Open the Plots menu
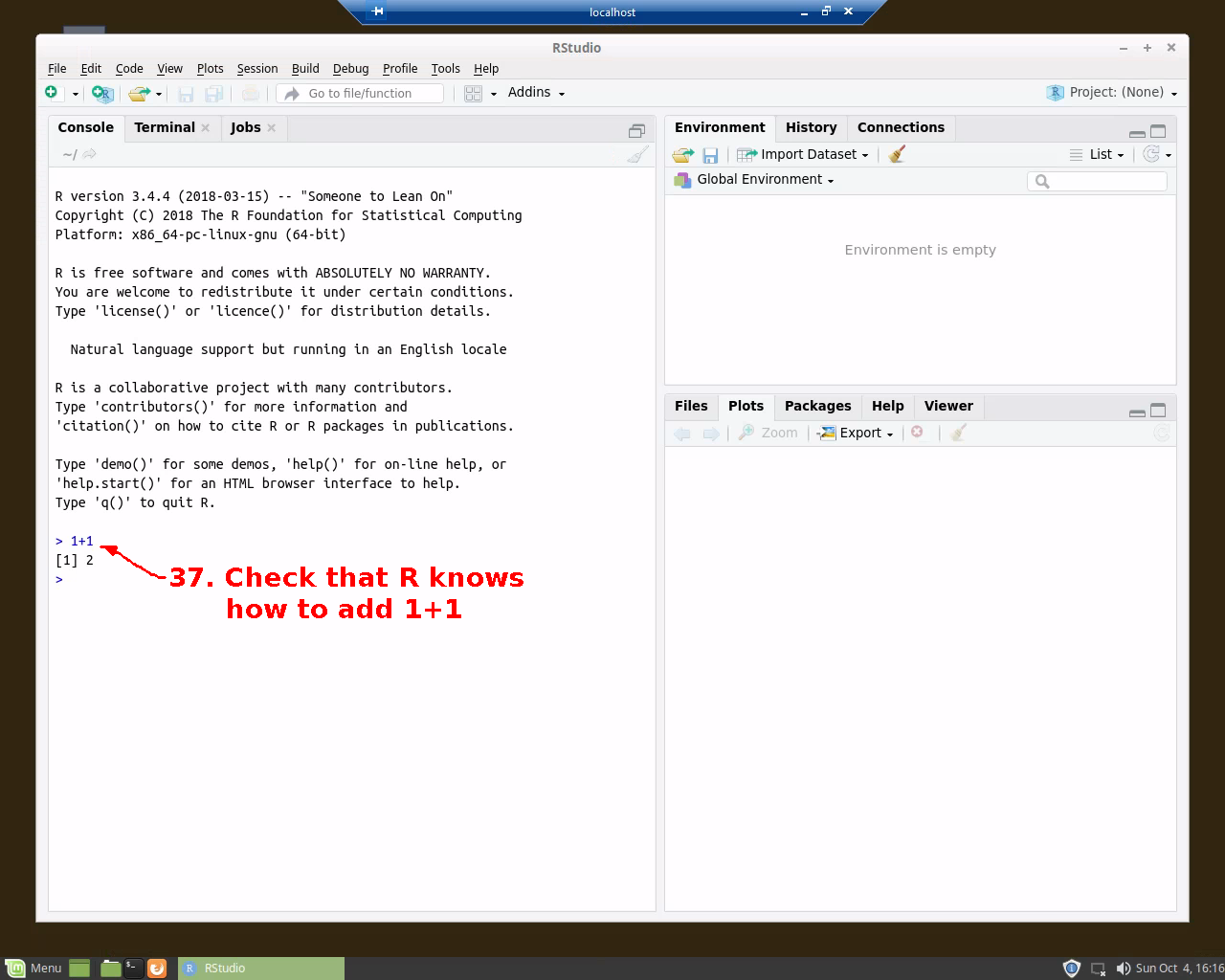This screenshot has height=980, width=1225. (x=210, y=69)
